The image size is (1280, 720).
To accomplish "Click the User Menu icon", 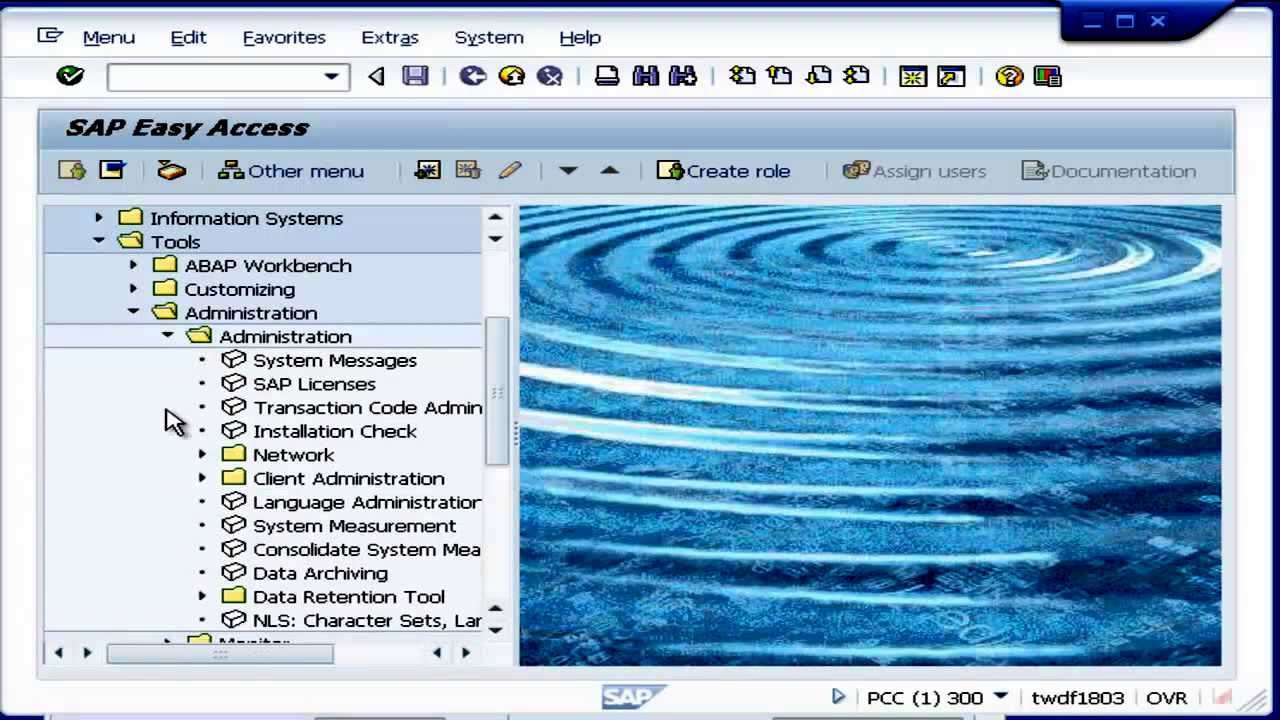I will point(72,171).
